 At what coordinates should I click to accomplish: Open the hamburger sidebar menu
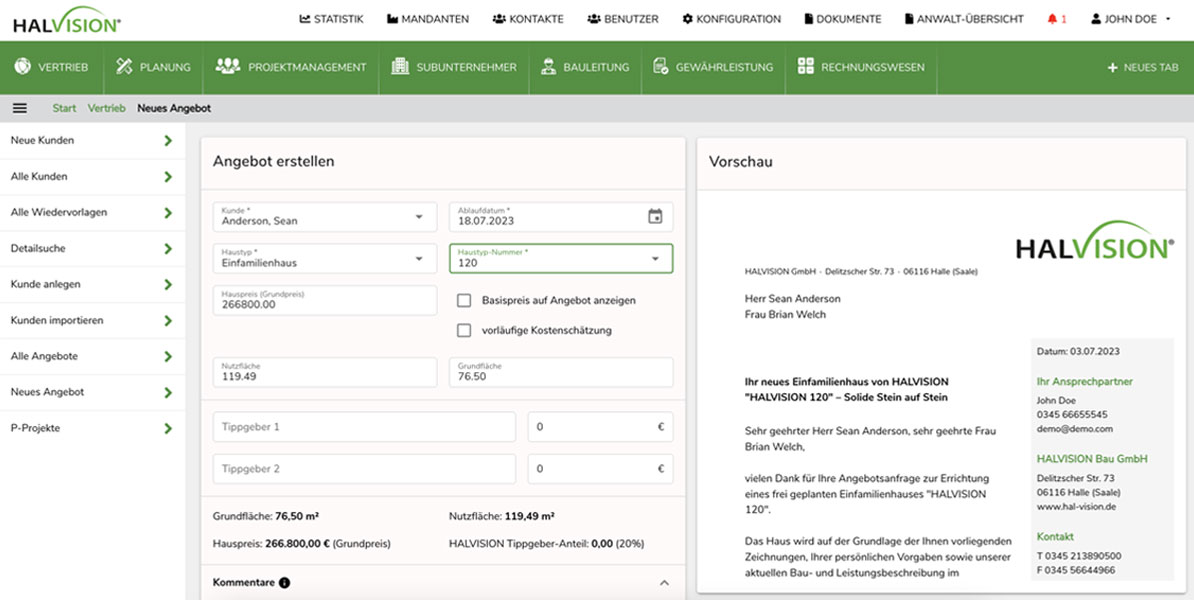(21, 108)
